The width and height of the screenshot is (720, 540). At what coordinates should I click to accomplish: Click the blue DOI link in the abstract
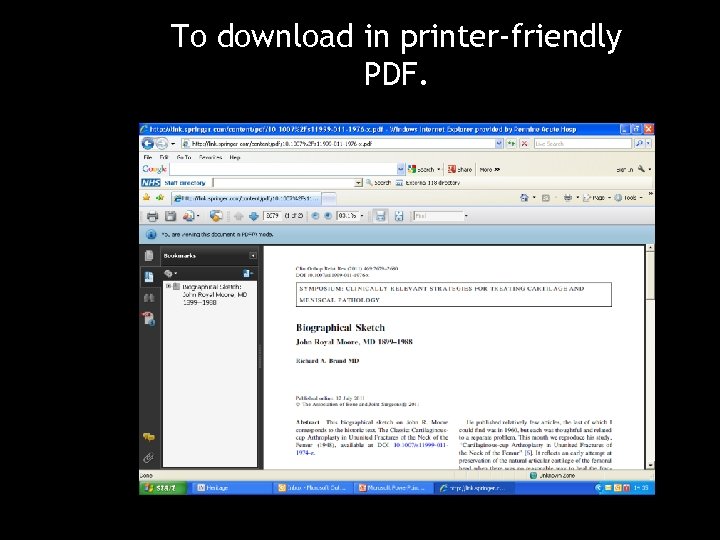[421, 445]
